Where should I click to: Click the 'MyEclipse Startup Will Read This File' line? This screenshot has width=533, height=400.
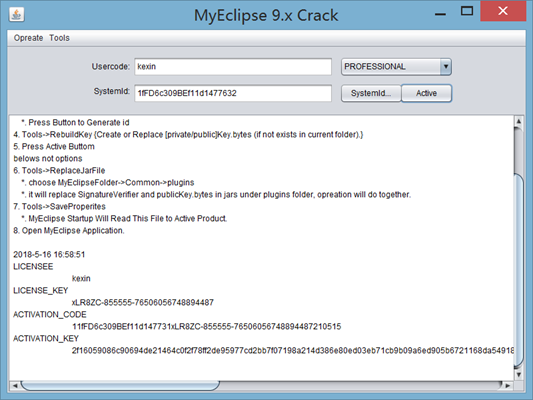point(124,219)
